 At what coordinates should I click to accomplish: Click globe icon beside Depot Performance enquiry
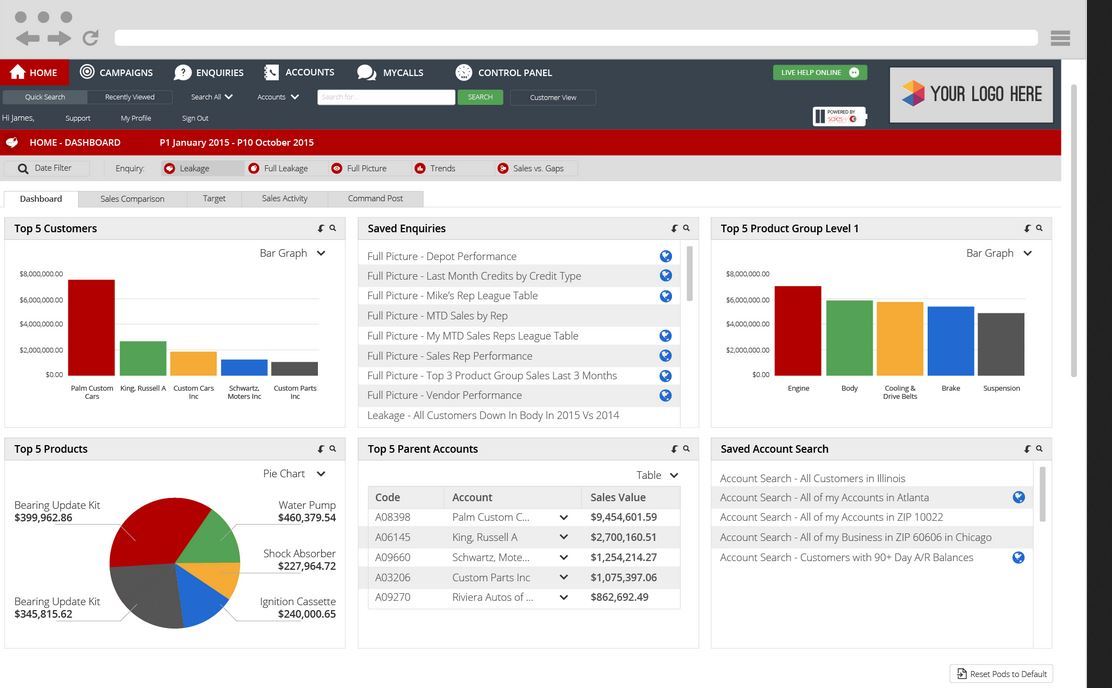(x=665, y=256)
